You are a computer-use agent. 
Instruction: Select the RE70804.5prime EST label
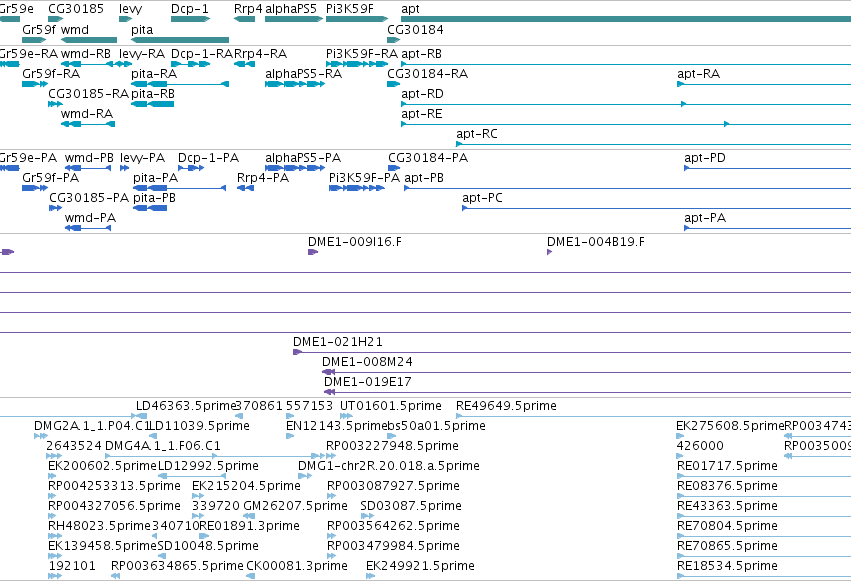727,526
